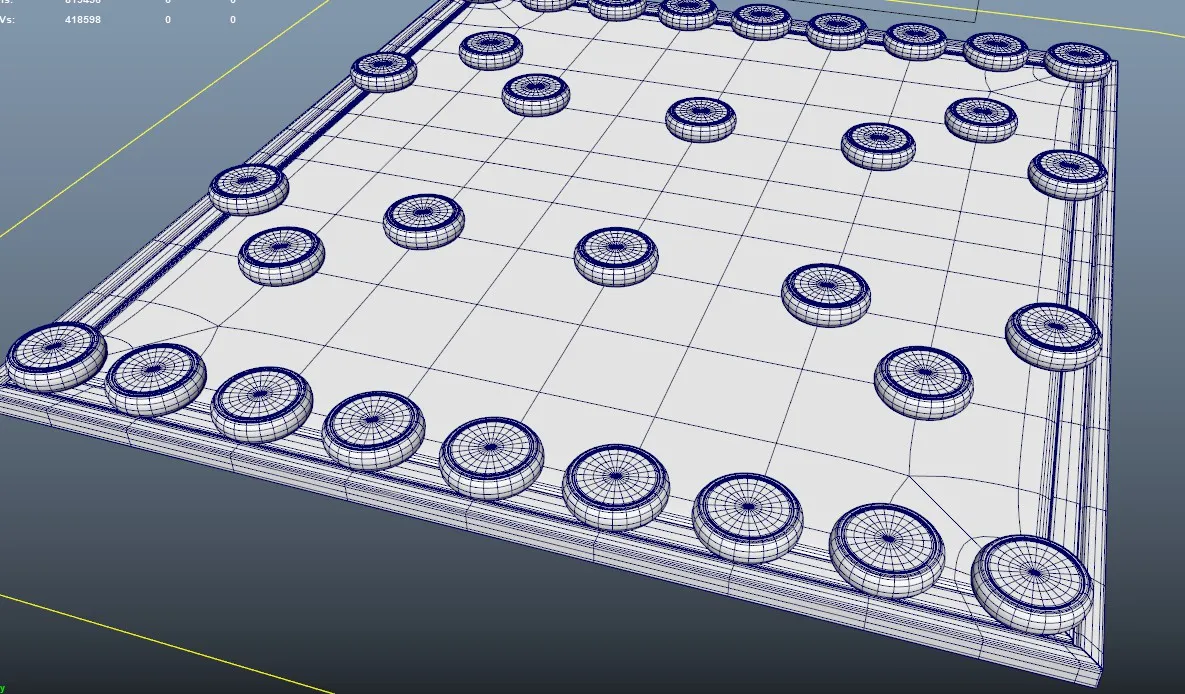Image resolution: width=1185 pixels, height=694 pixels.
Task: Click the piece at the board's center
Action: point(616,255)
